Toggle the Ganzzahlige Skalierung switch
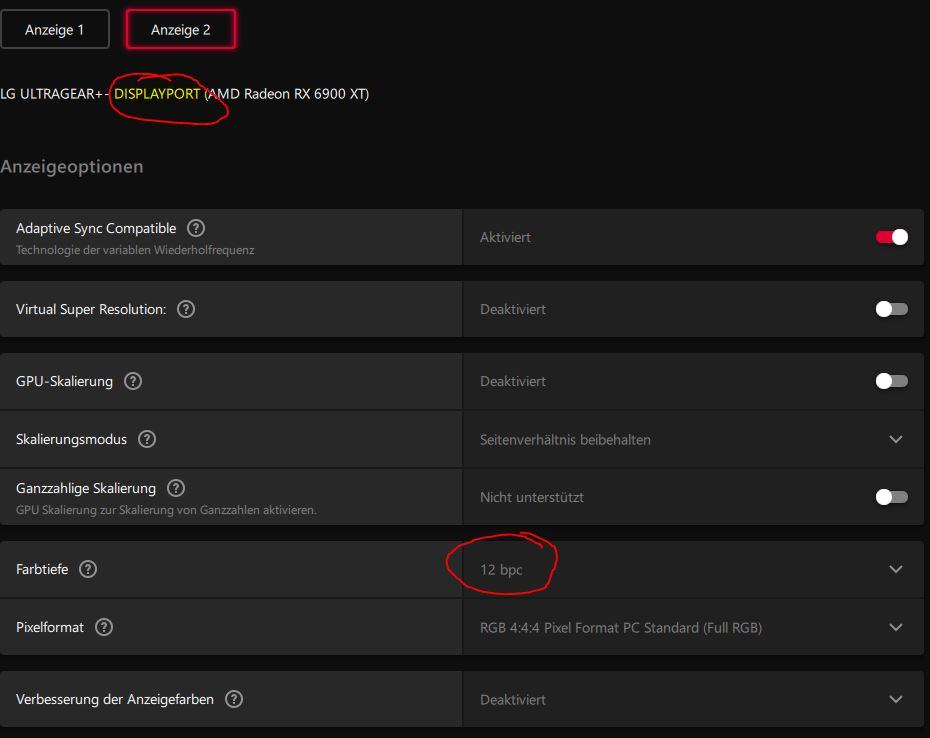 [891, 497]
